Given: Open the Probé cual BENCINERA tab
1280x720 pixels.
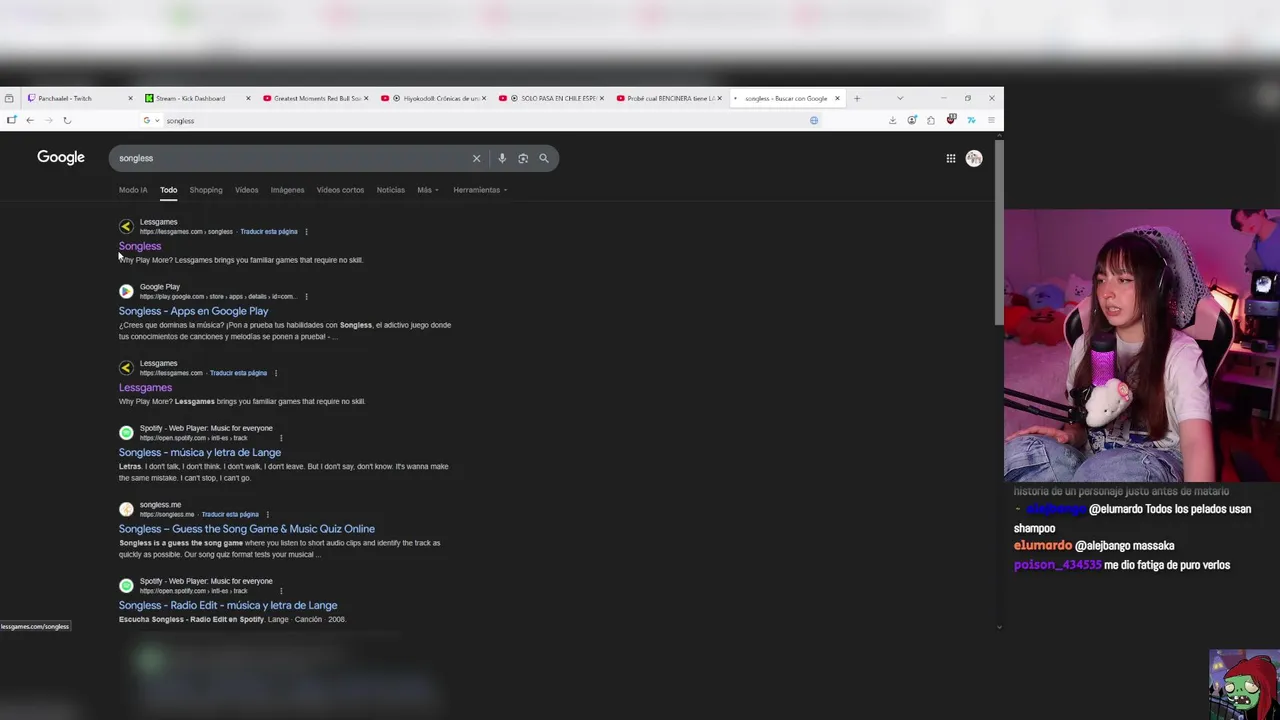Looking at the screenshot, I should [x=670, y=98].
